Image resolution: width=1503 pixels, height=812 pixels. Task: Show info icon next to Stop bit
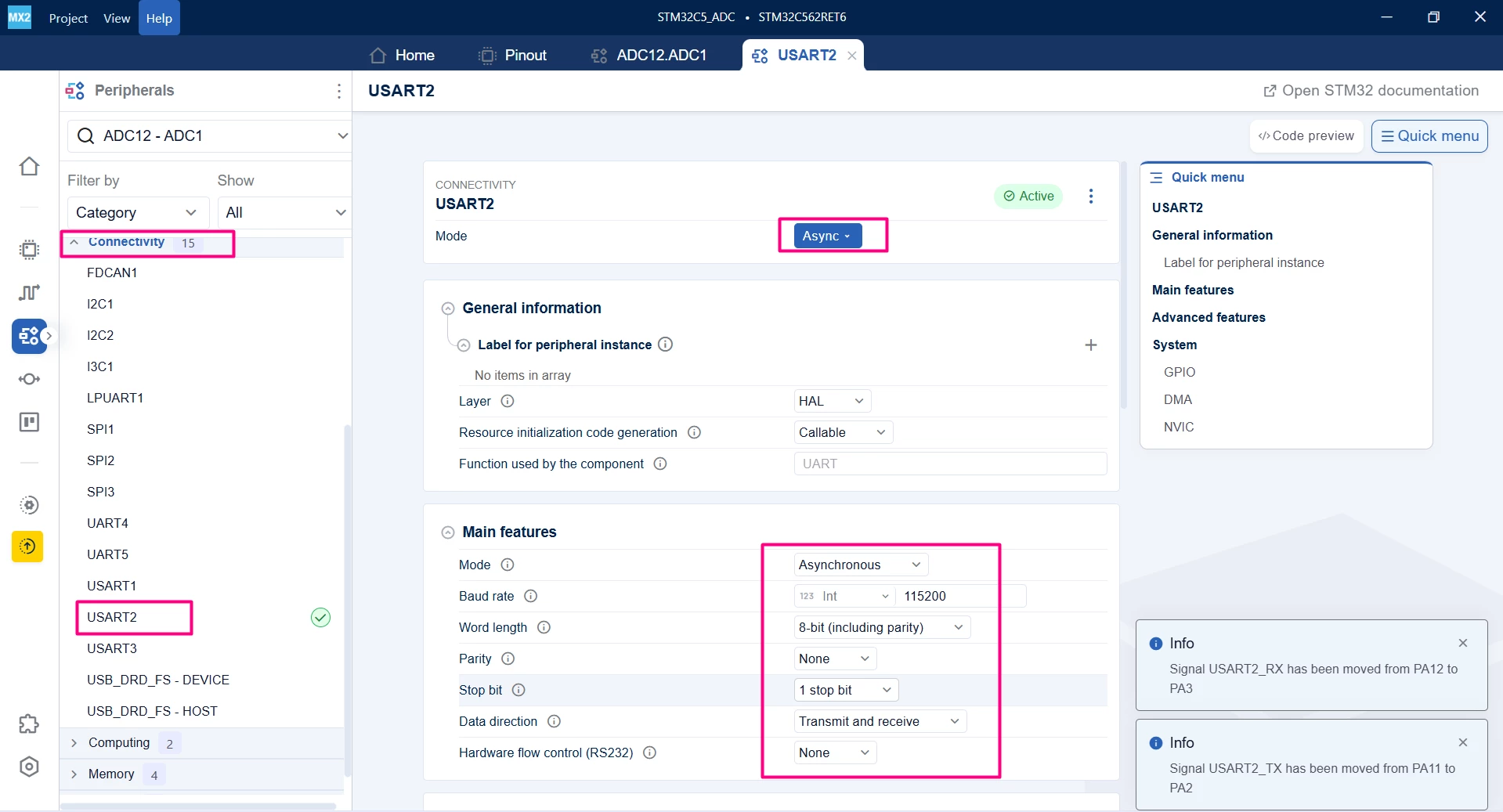pos(518,690)
